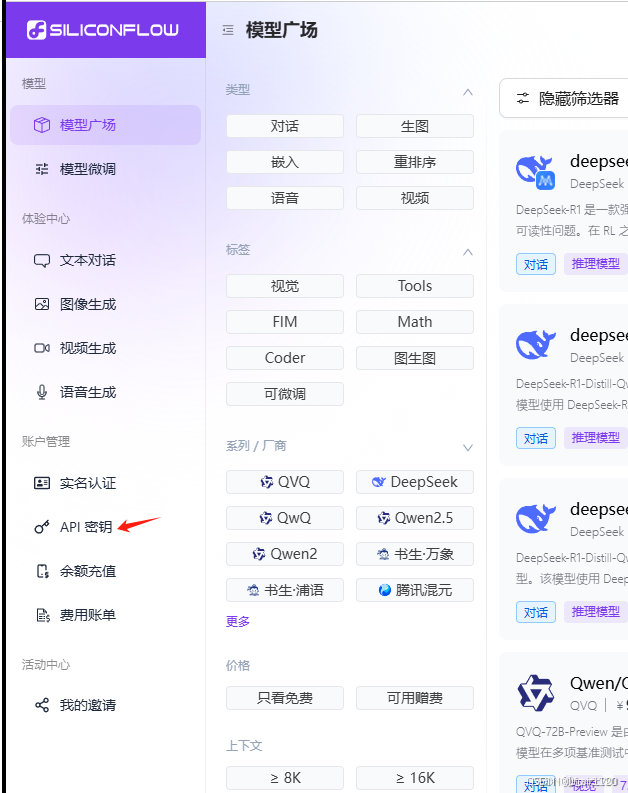Click the 实名认证 ID card icon
Image resolution: width=628 pixels, height=793 pixels.
pos(42,483)
